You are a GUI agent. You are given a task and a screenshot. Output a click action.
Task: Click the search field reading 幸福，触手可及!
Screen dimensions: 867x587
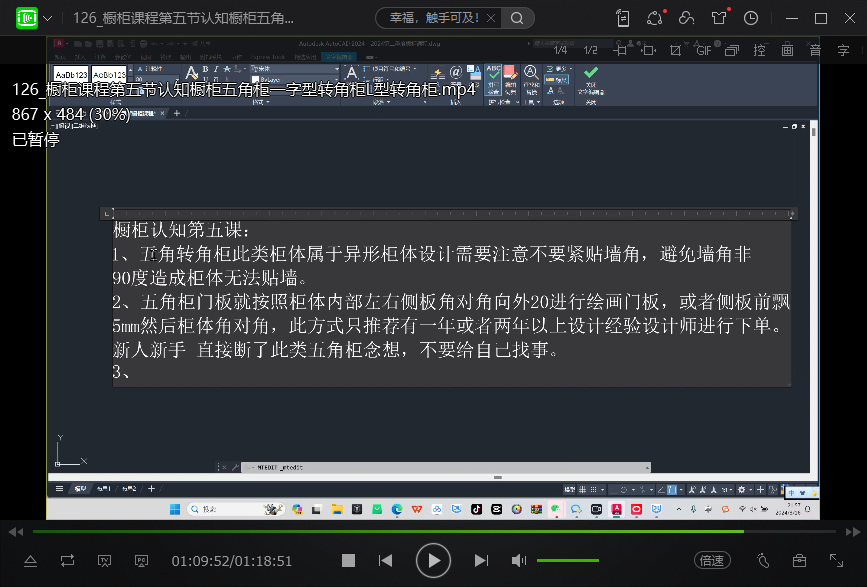pos(434,18)
